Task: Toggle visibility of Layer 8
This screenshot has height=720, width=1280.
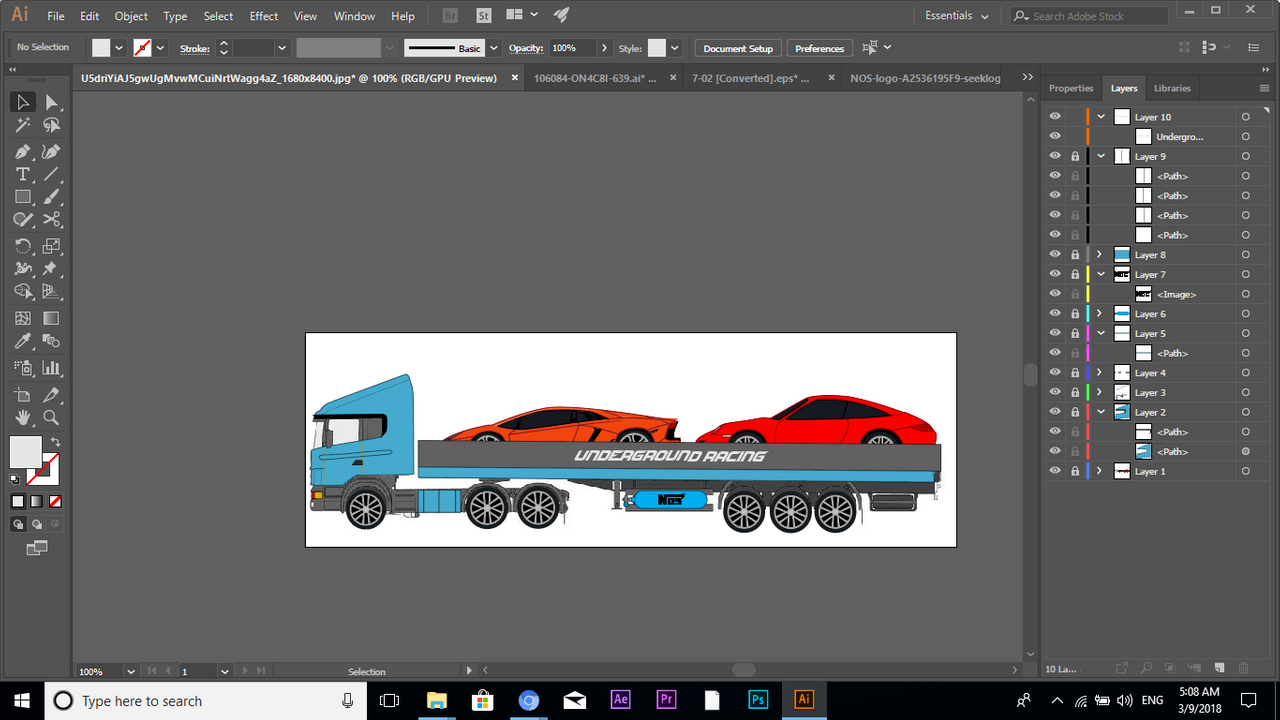Action: (x=1054, y=255)
